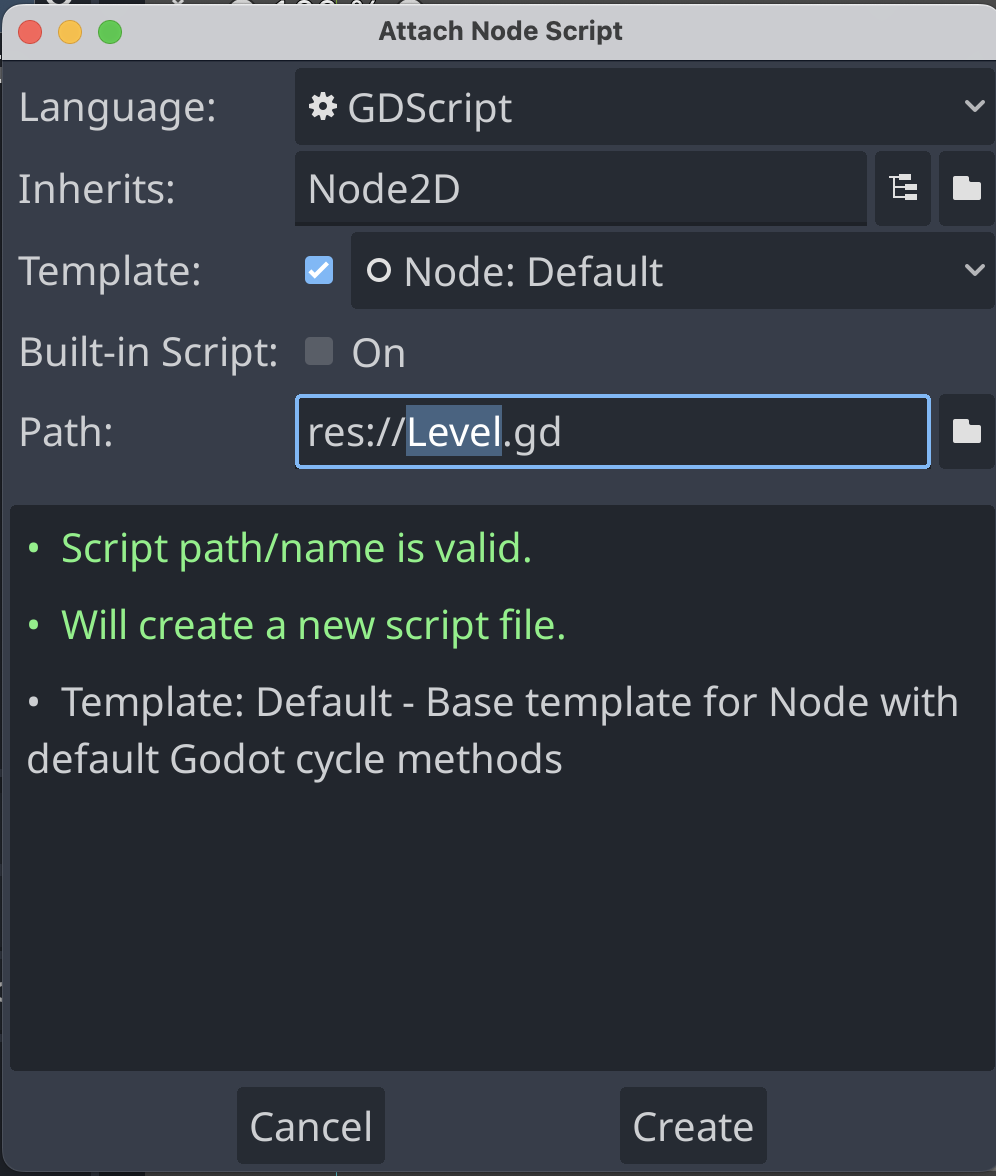Maximize the dialog with the green button
Screen dimensions: 996x1176
click(110, 32)
